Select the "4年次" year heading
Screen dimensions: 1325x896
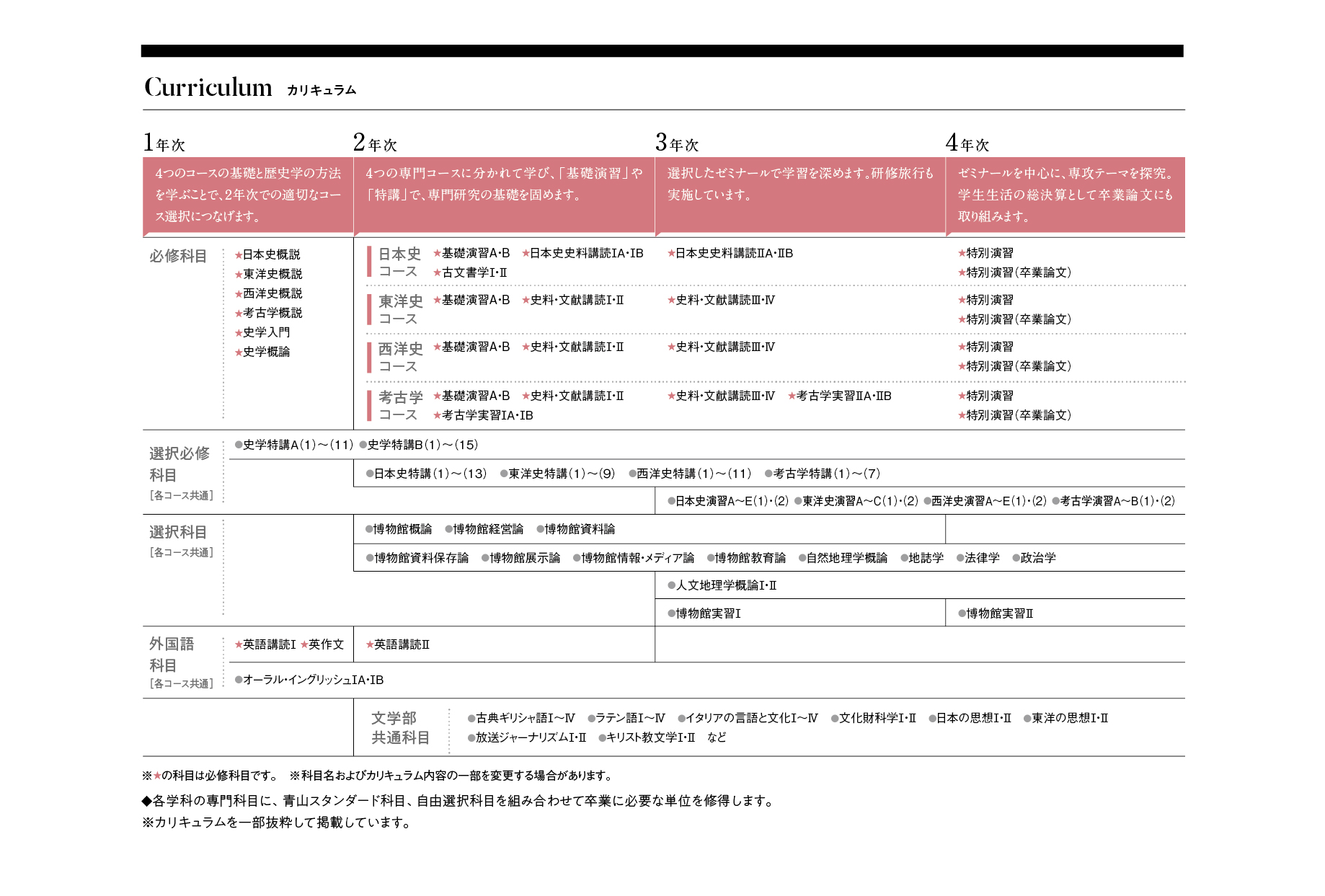pyautogui.click(x=967, y=143)
